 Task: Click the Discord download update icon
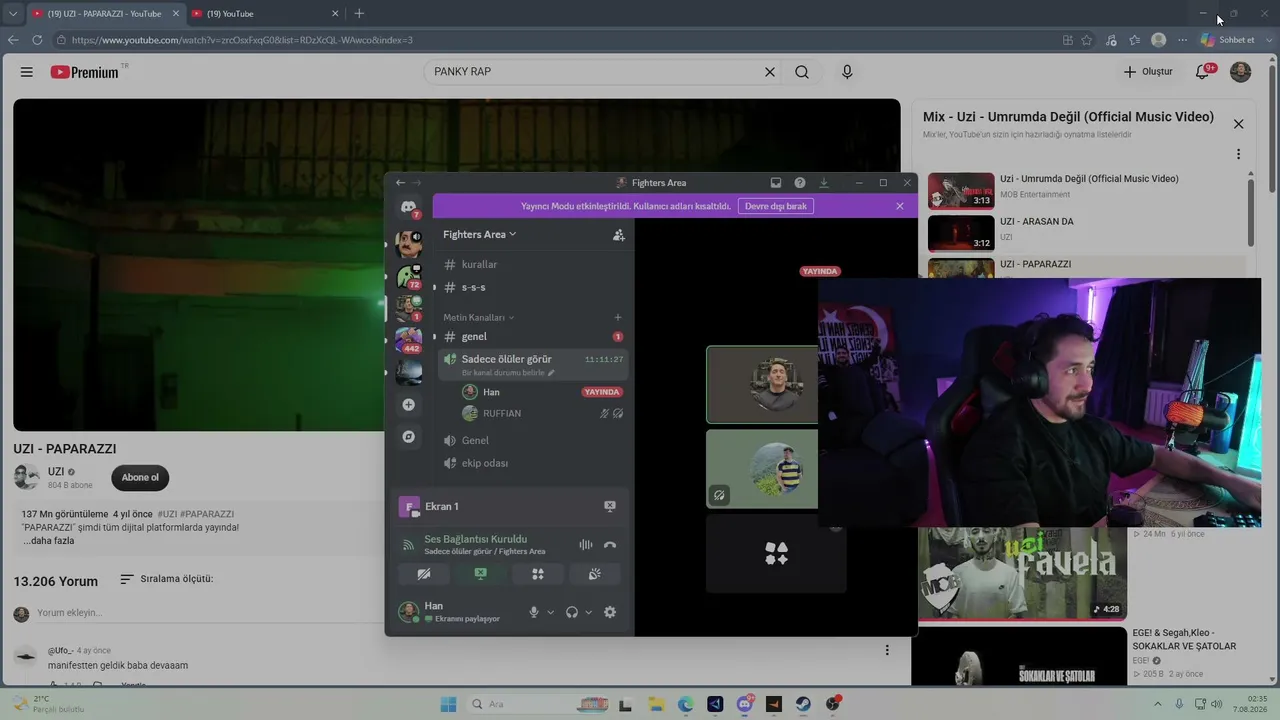[824, 183]
